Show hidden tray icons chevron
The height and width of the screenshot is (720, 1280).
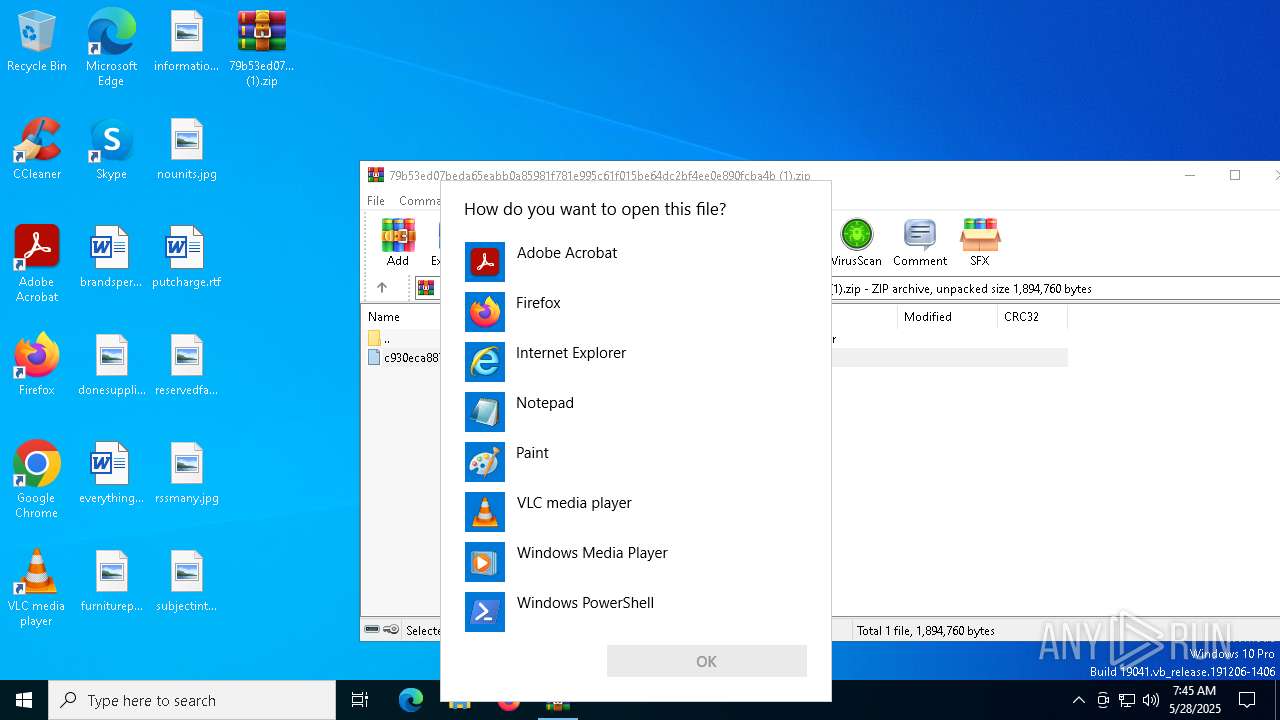click(x=1078, y=700)
